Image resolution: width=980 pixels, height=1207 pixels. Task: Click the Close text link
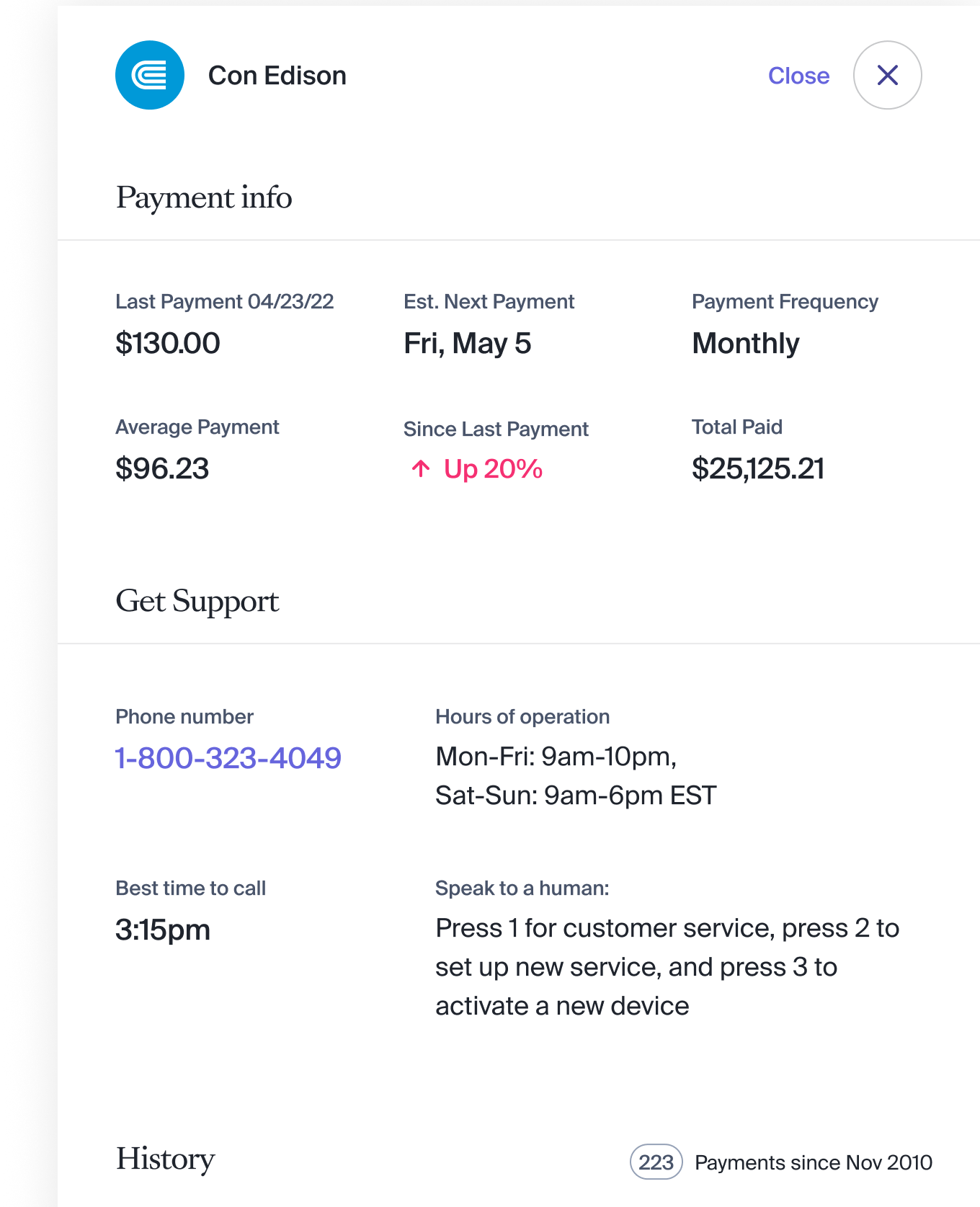[798, 76]
